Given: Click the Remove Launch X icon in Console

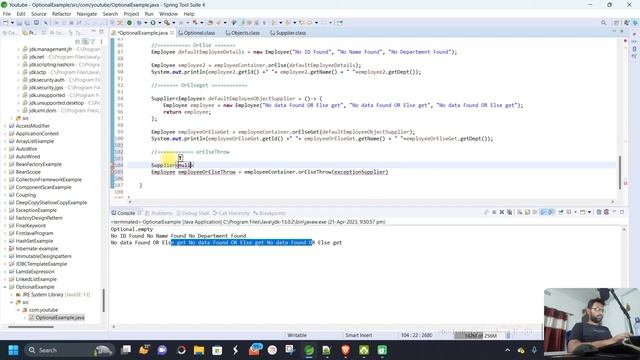Looking at the screenshot, I should click(502, 212).
